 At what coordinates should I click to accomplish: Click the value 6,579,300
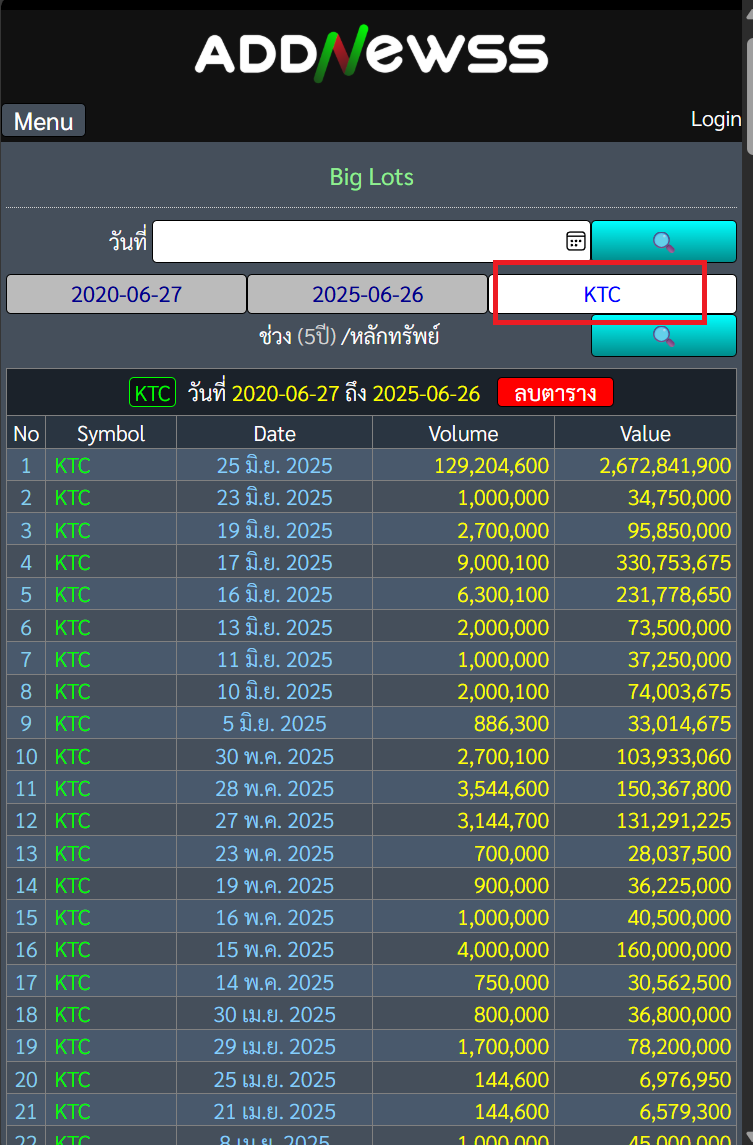click(685, 1111)
